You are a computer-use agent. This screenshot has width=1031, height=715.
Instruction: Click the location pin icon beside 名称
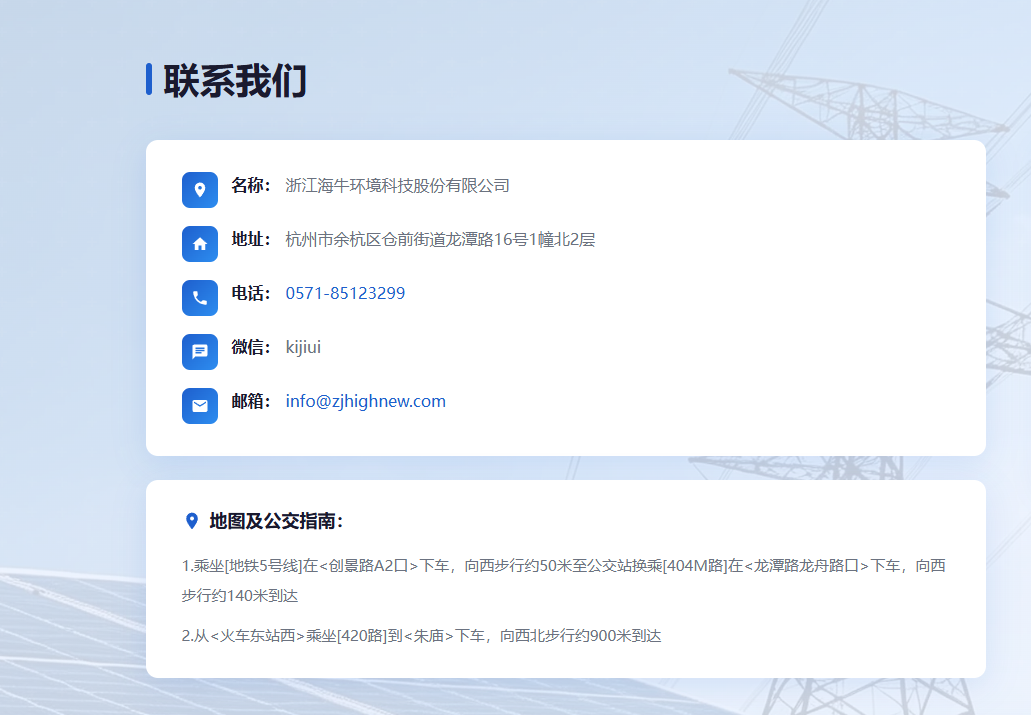(200, 190)
